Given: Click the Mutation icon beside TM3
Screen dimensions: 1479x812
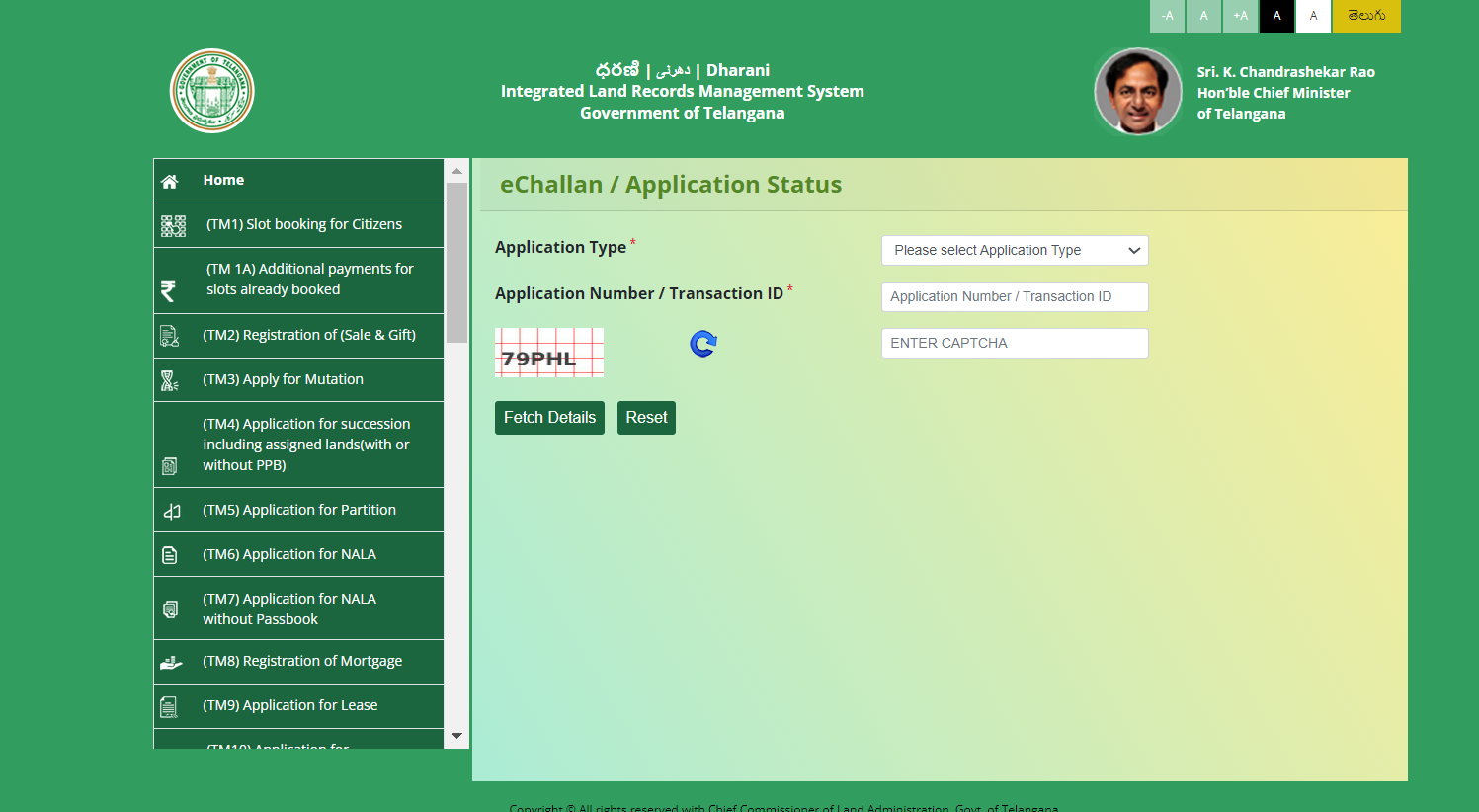Looking at the screenshot, I should click(169, 380).
